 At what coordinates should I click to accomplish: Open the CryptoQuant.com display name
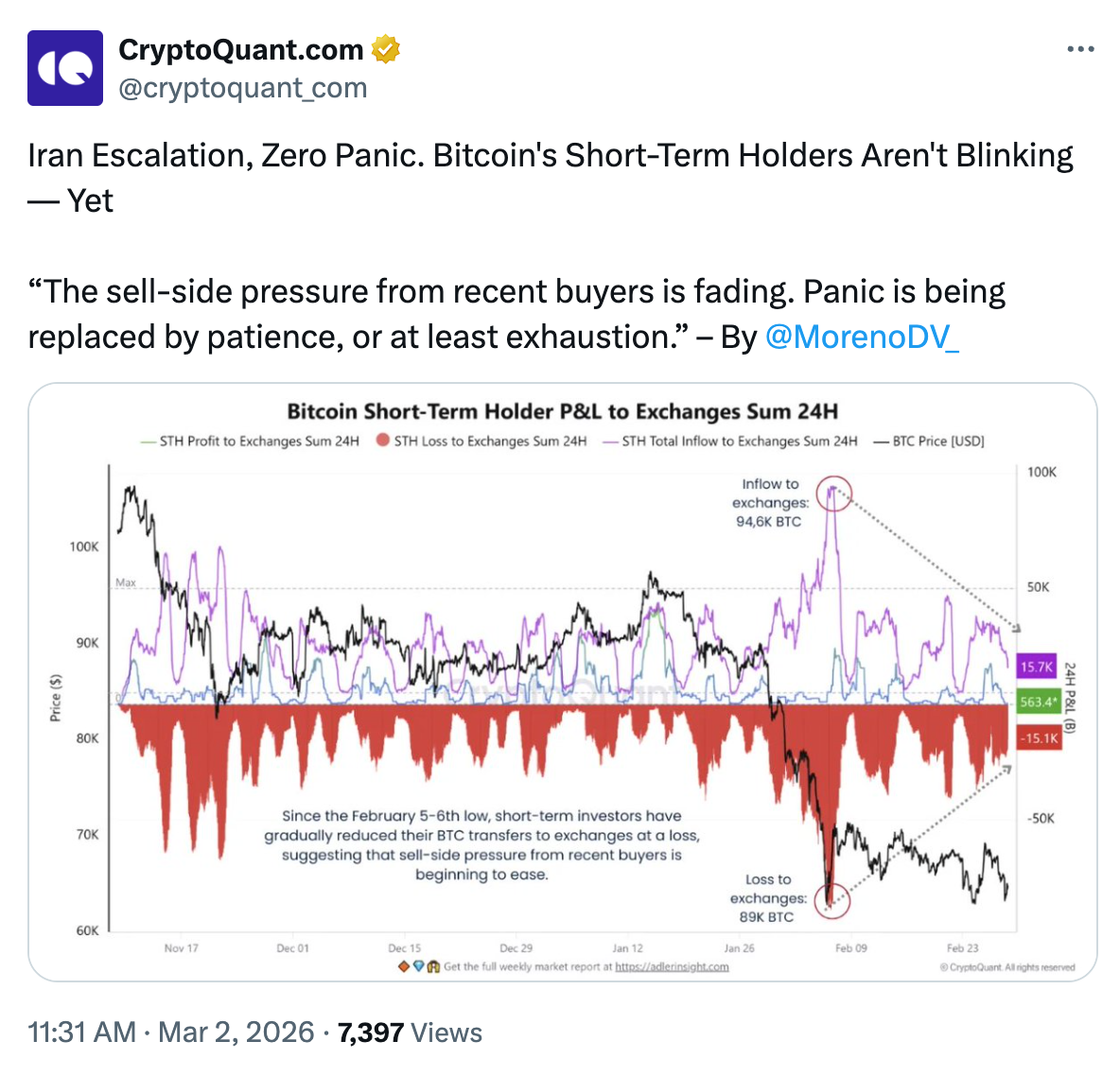[x=240, y=49]
